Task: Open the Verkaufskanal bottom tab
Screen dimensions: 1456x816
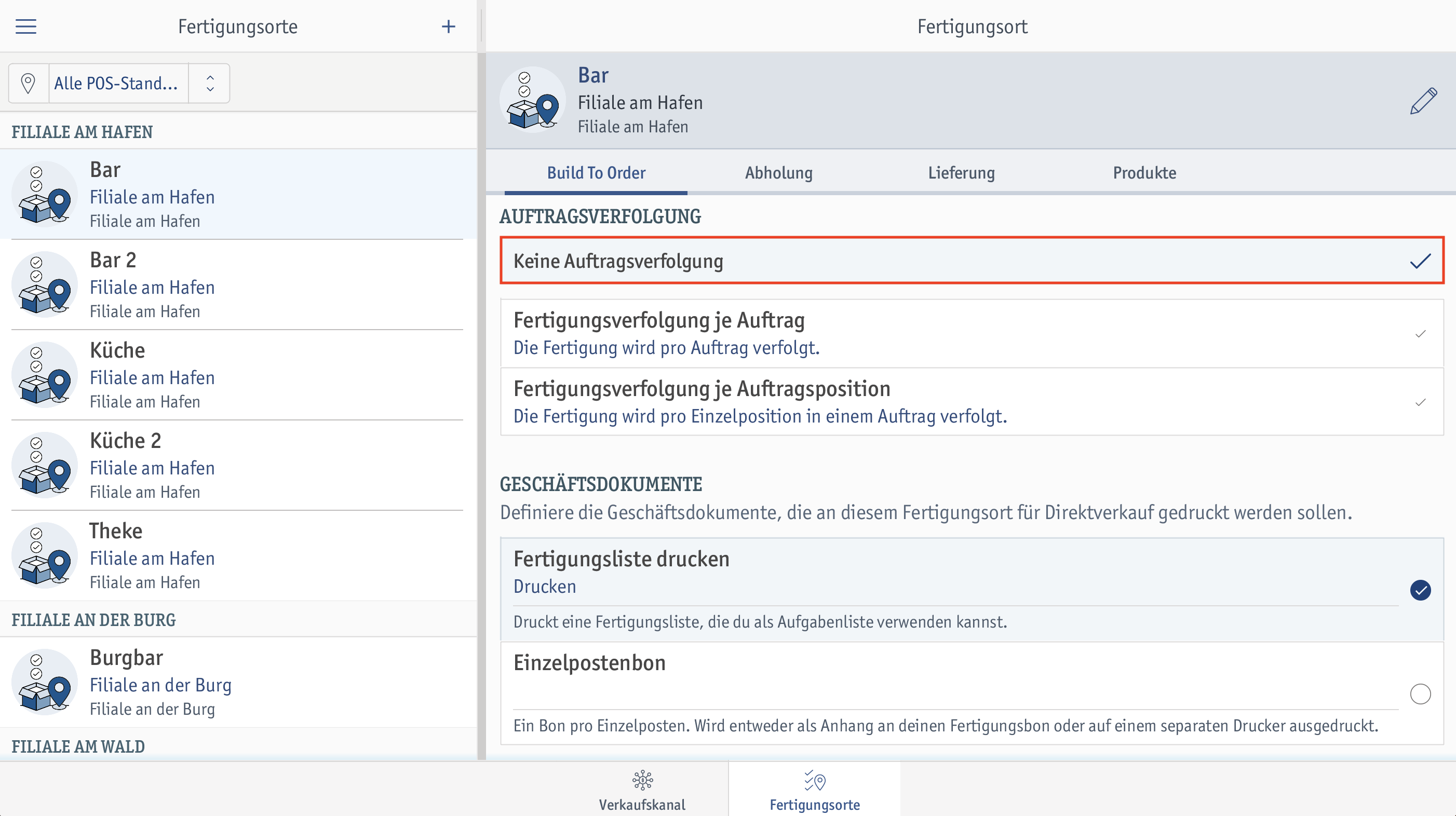Action: [642, 790]
